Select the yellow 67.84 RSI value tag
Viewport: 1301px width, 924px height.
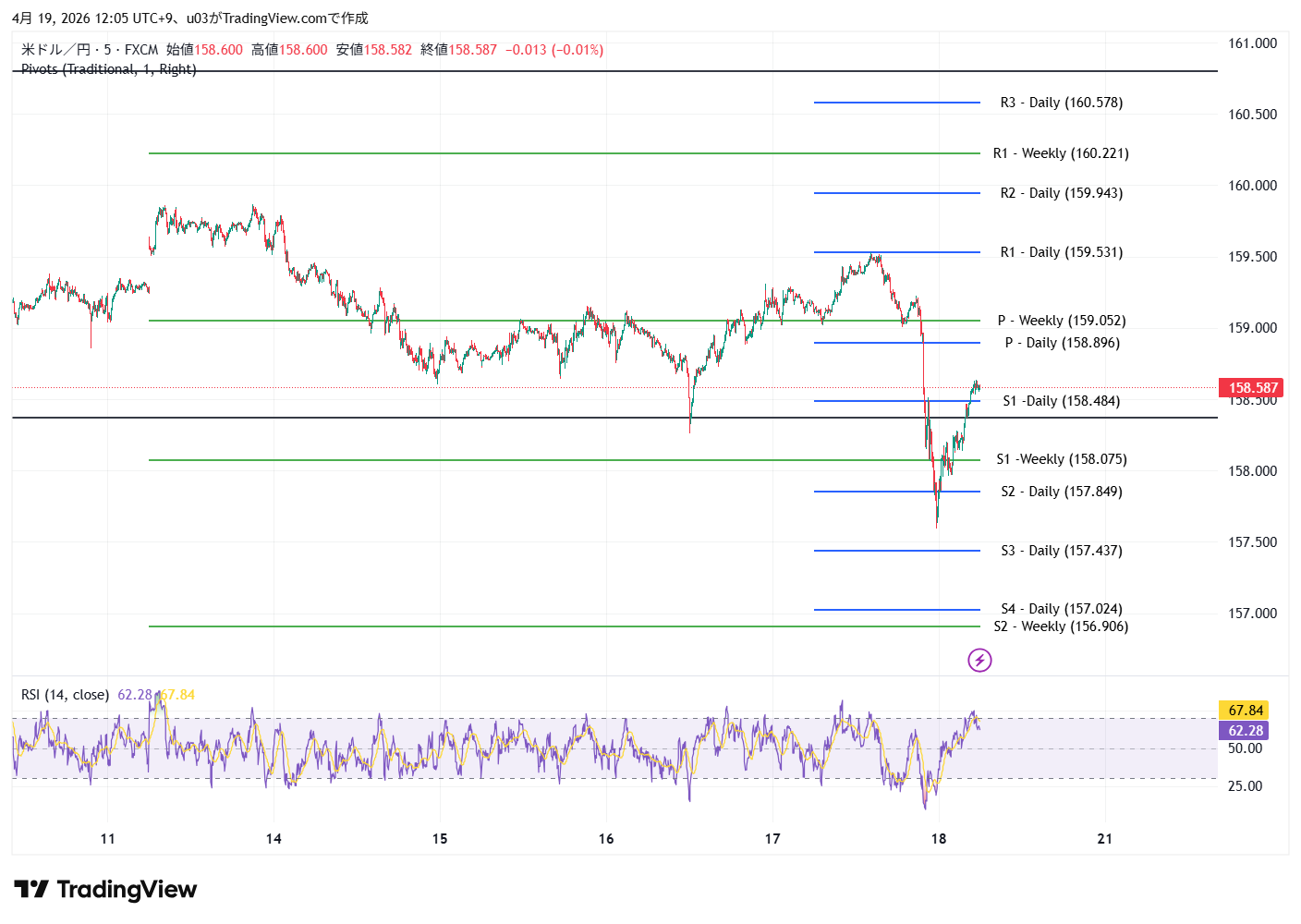coord(1245,711)
